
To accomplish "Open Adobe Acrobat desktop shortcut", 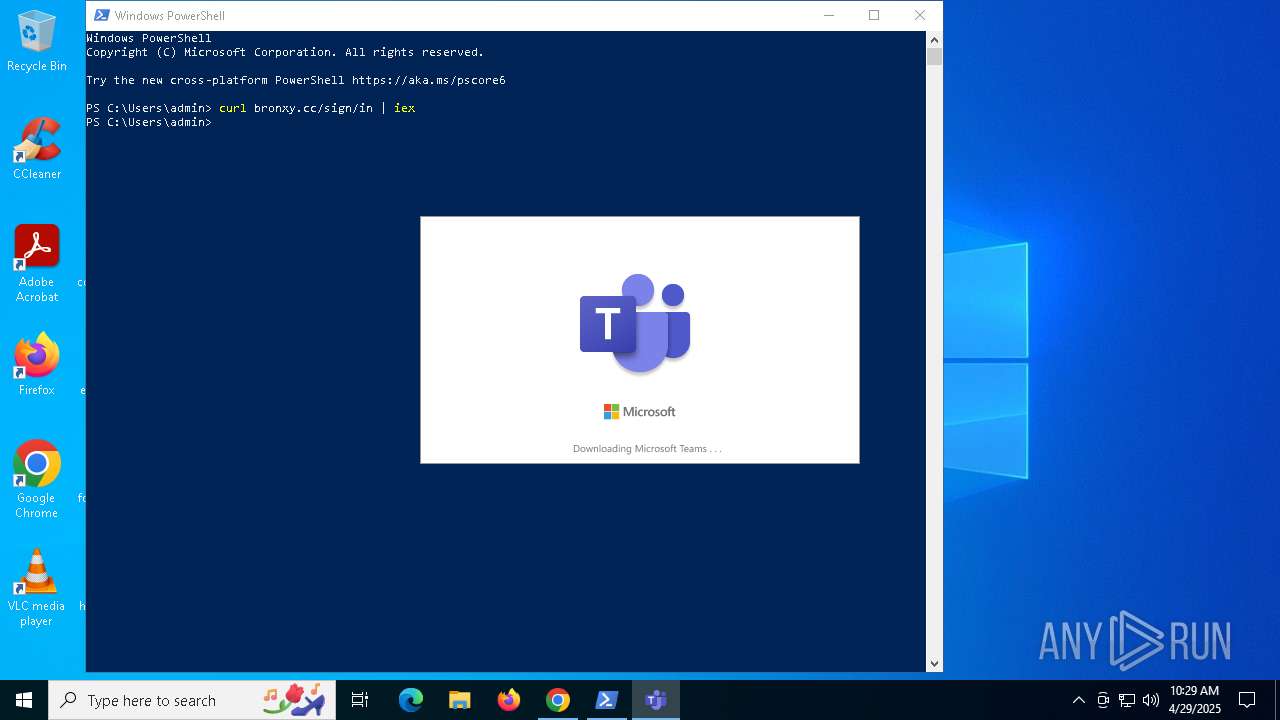I will 37,264.
